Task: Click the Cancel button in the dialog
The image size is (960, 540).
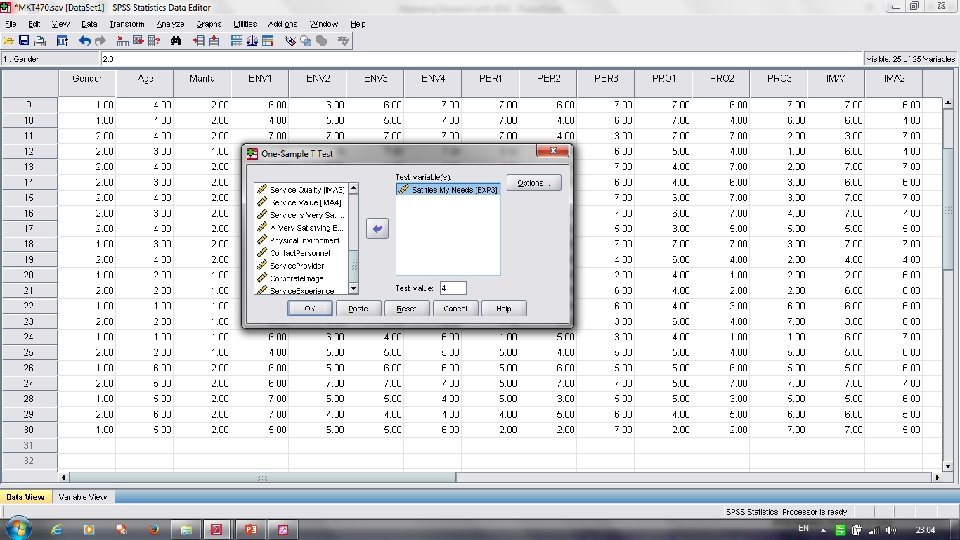Action: [455, 309]
